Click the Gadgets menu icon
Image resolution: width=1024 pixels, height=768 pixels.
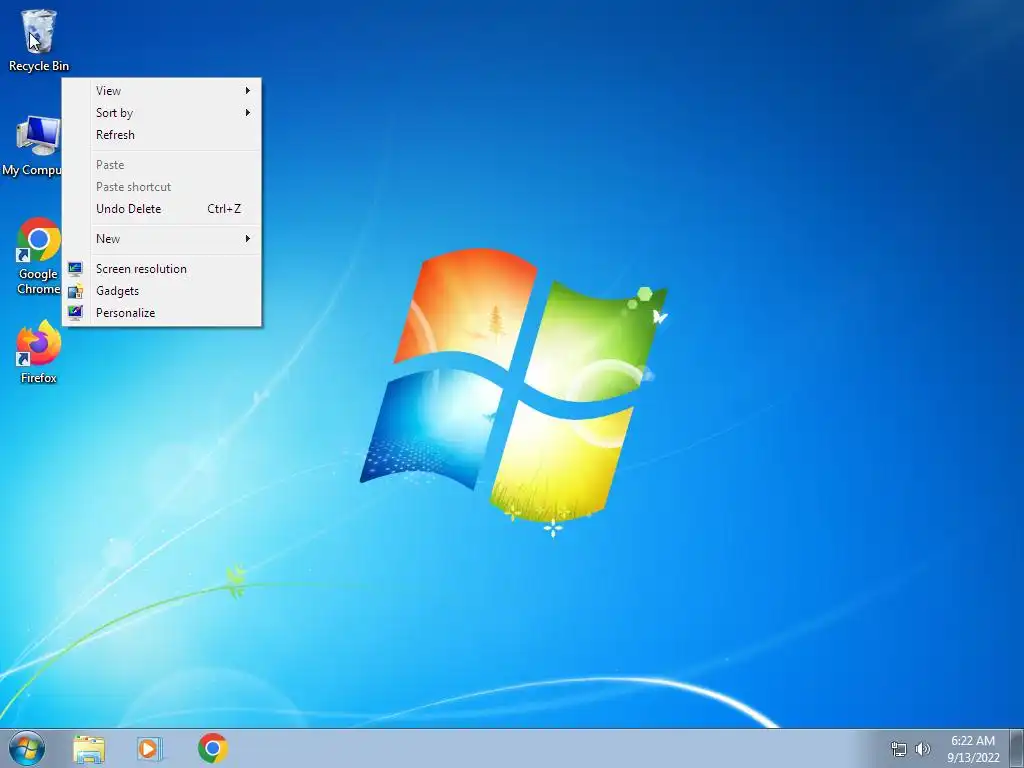(76, 291)
